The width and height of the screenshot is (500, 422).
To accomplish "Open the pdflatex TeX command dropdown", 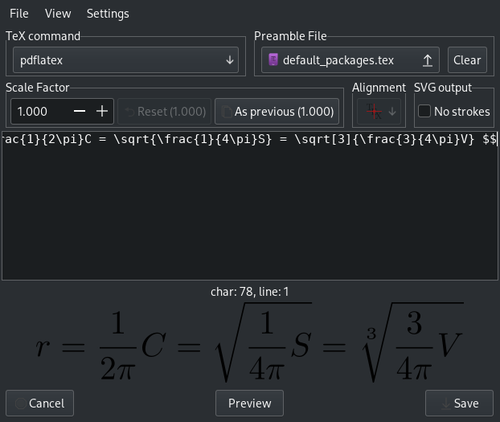I will click(126, 60).
